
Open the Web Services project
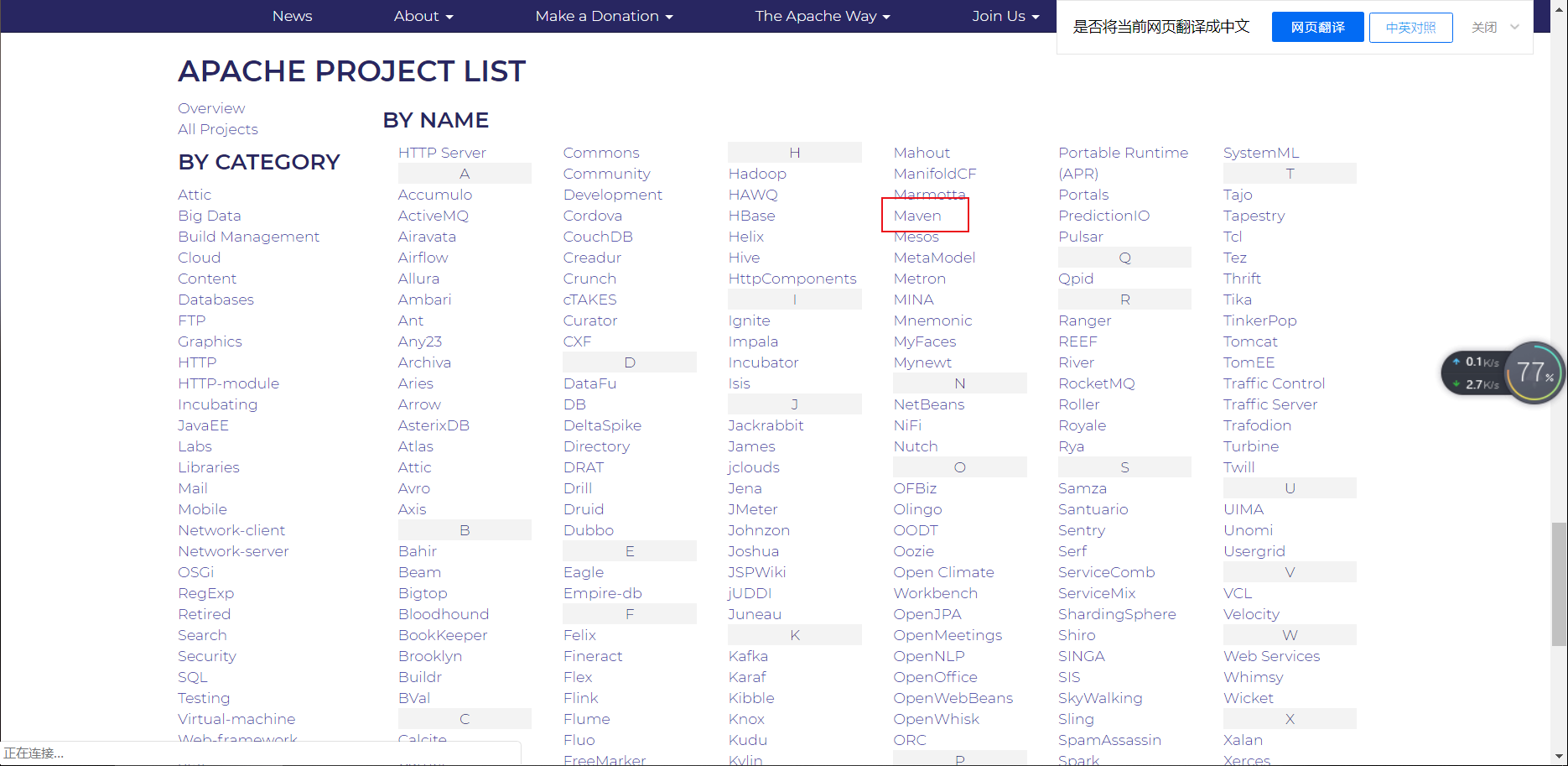(x=1271, y=656)
